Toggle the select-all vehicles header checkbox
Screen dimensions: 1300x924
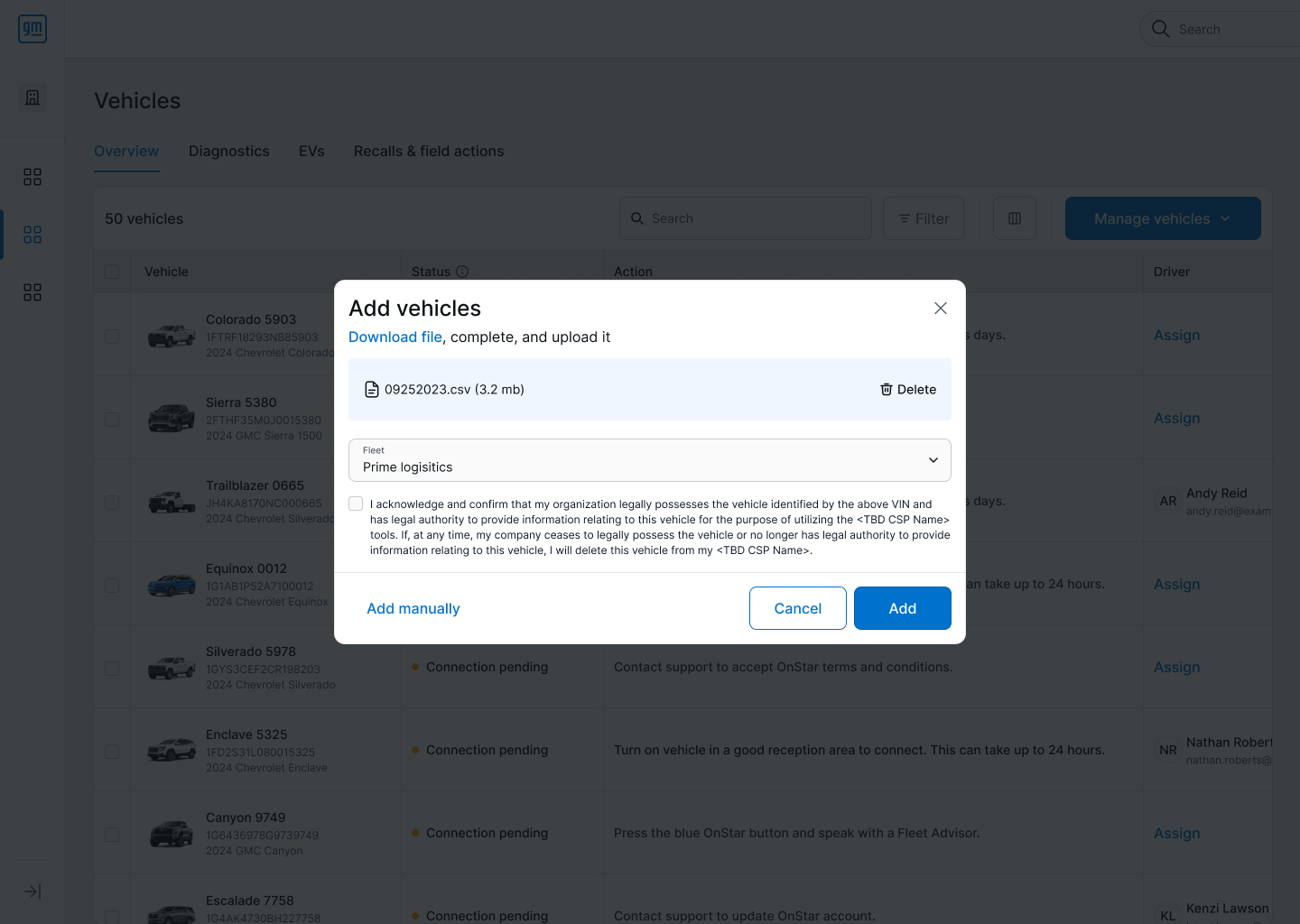[x=112, y=272]
